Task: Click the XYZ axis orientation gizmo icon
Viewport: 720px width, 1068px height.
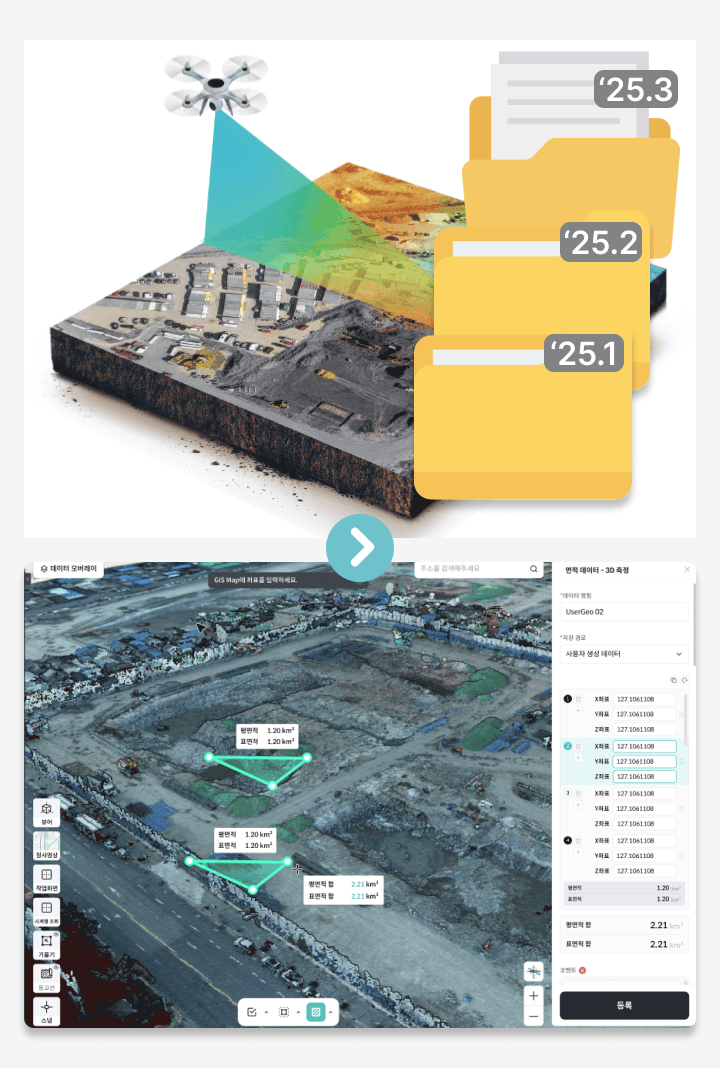Action: click(x=534, y=971)
